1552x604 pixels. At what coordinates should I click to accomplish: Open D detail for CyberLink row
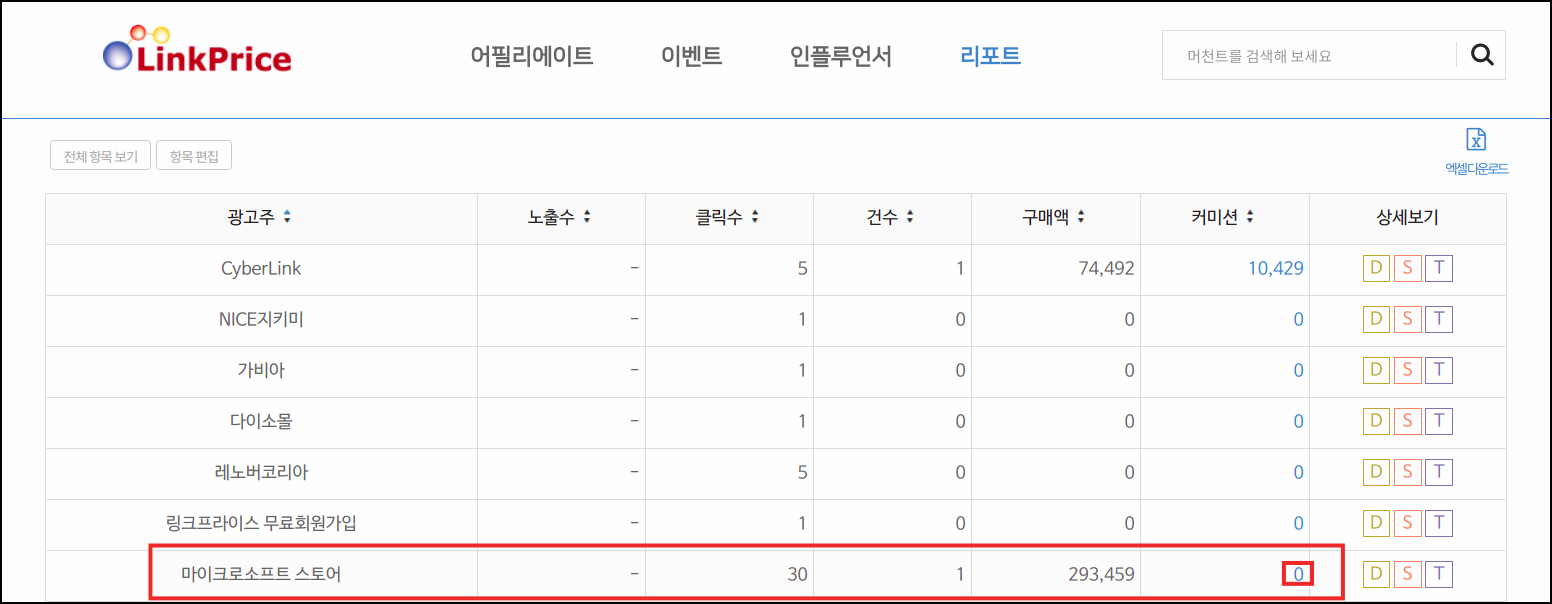(x=1376, y=268)
